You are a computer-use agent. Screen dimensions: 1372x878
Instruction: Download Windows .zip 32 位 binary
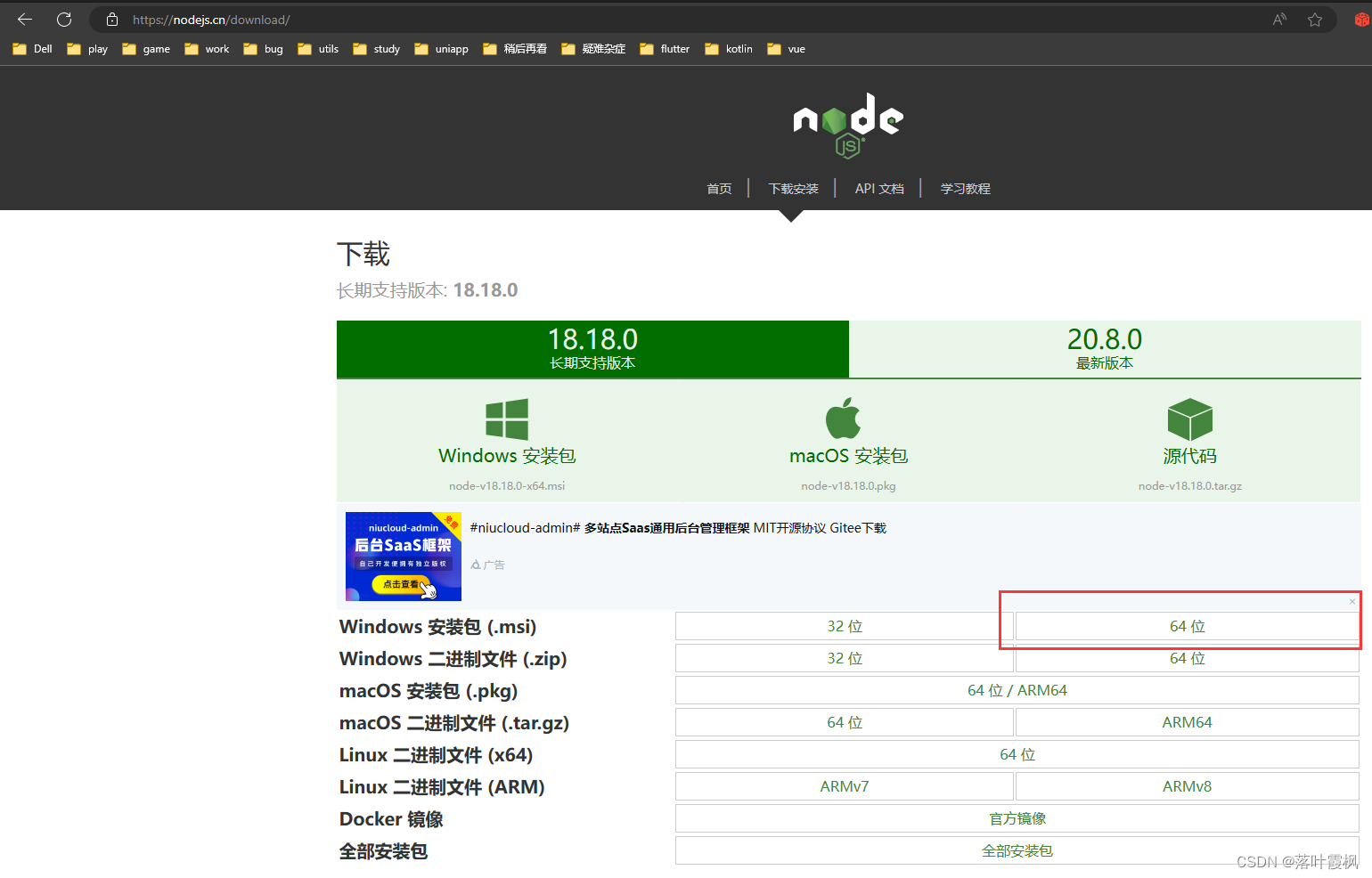(845, 658)
